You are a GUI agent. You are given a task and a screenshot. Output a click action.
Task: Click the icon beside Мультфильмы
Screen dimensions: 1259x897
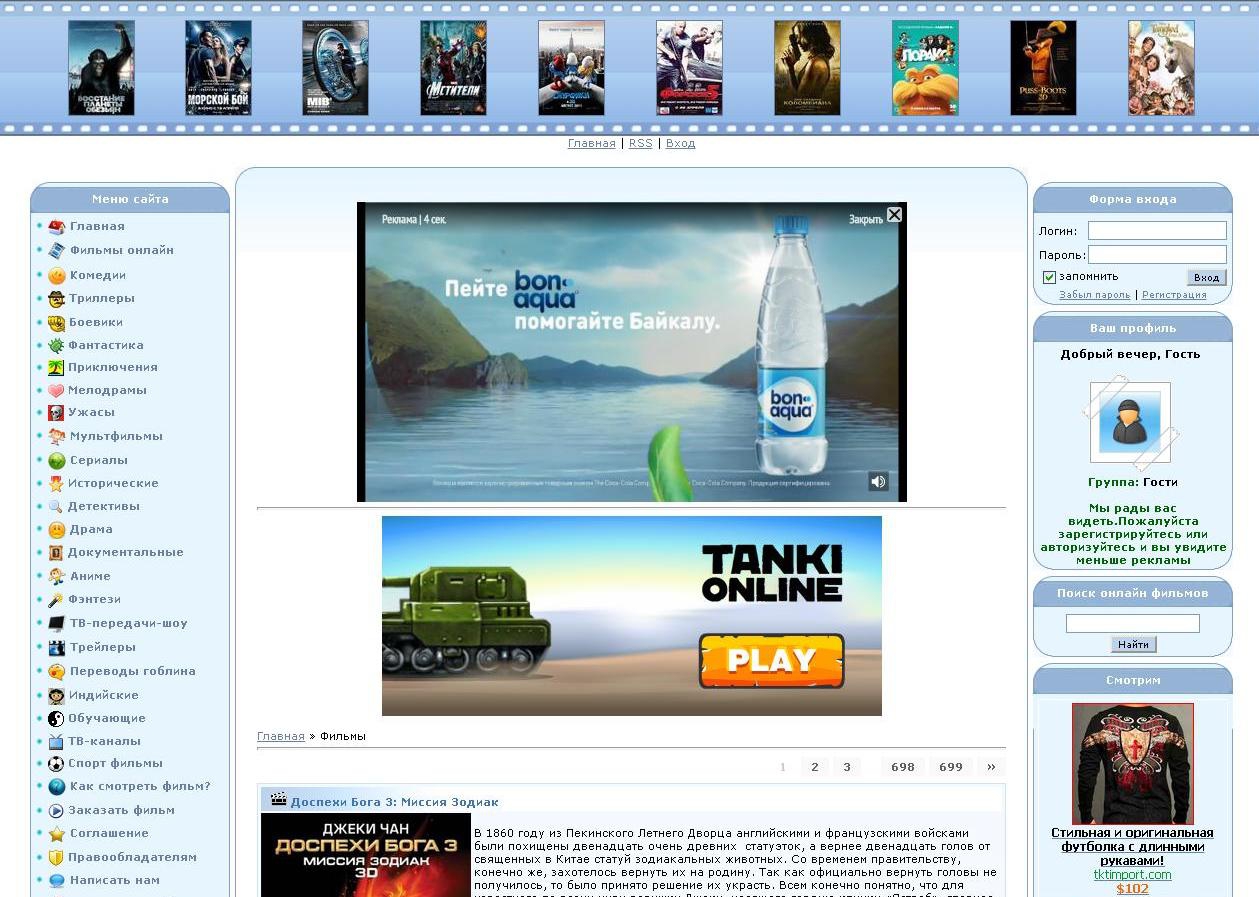click(x=56, y=437)
